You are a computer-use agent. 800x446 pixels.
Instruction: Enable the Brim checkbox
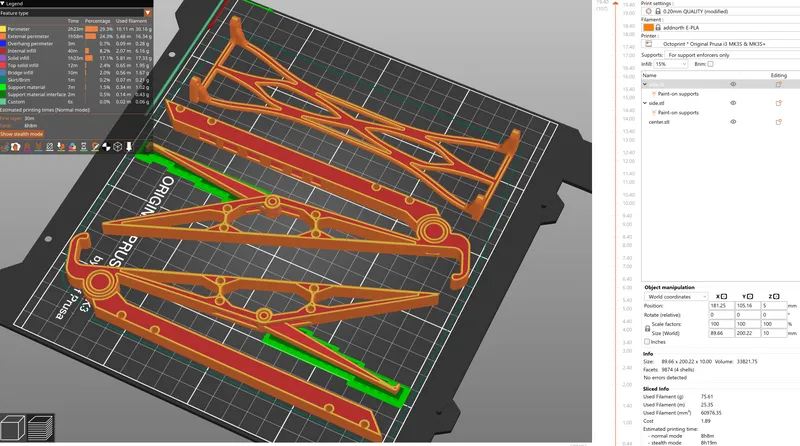[x=710, y=64]
